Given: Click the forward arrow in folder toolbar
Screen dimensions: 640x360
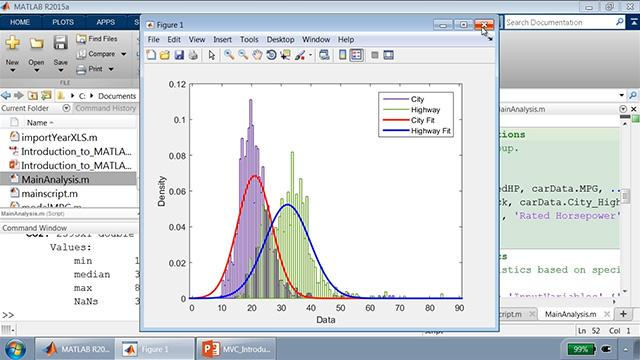Looking at the screenshot, I should (19, 96).
